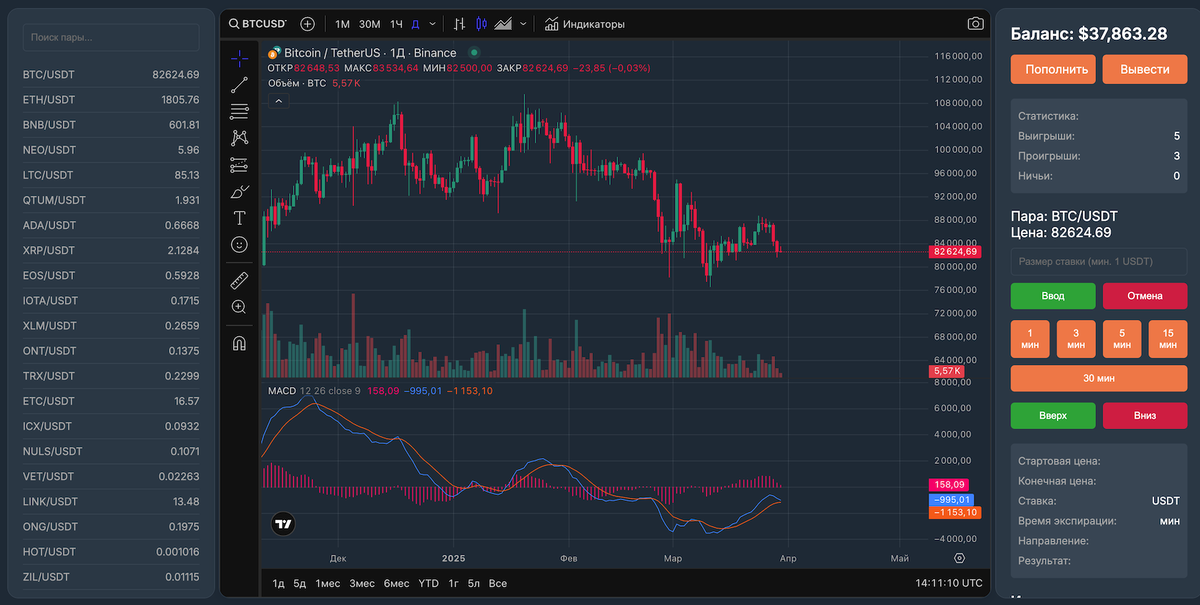
Task: Set chart range to 6мес
Action: (x=396, y=583)
